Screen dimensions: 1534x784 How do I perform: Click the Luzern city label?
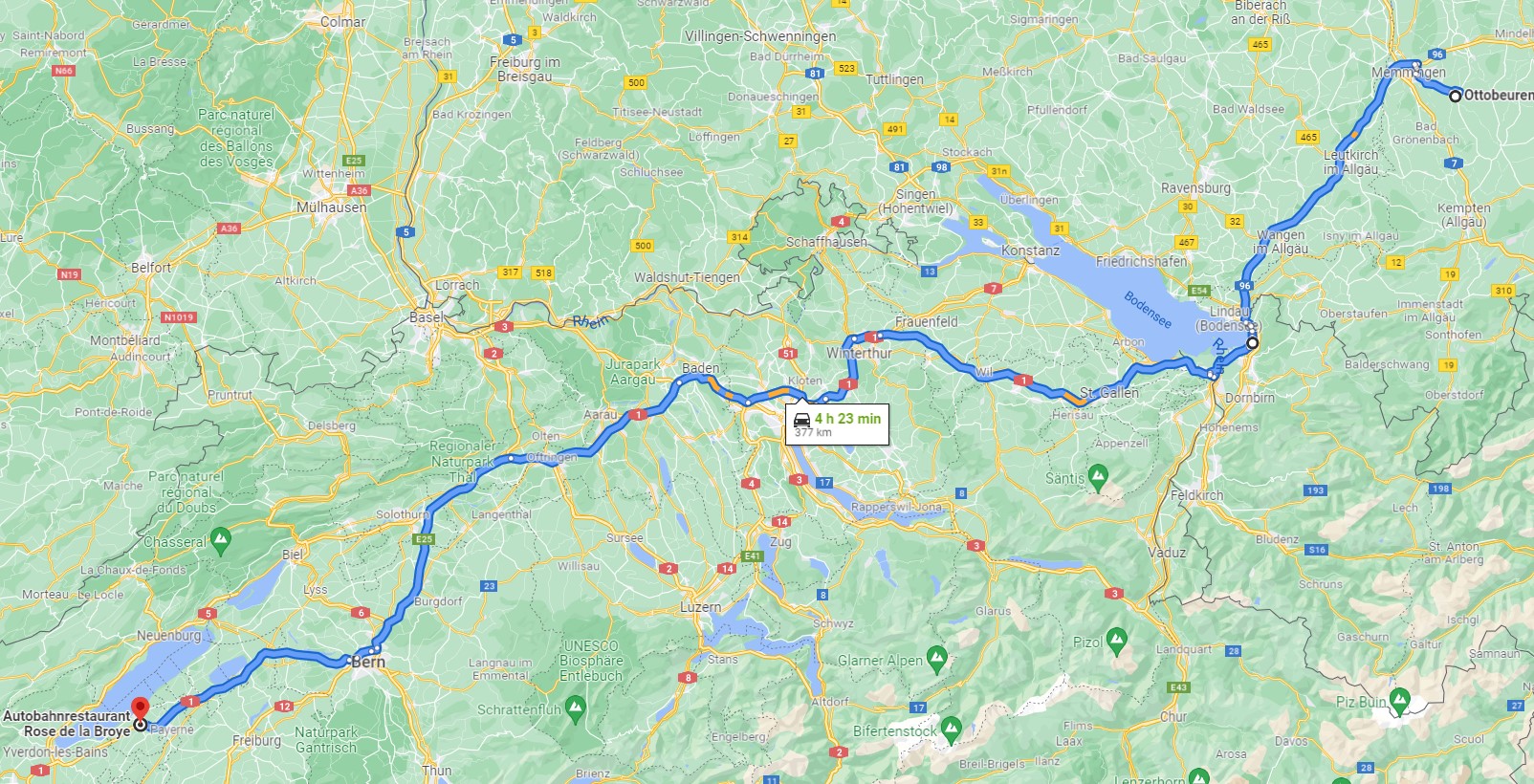tap(700, 607)
